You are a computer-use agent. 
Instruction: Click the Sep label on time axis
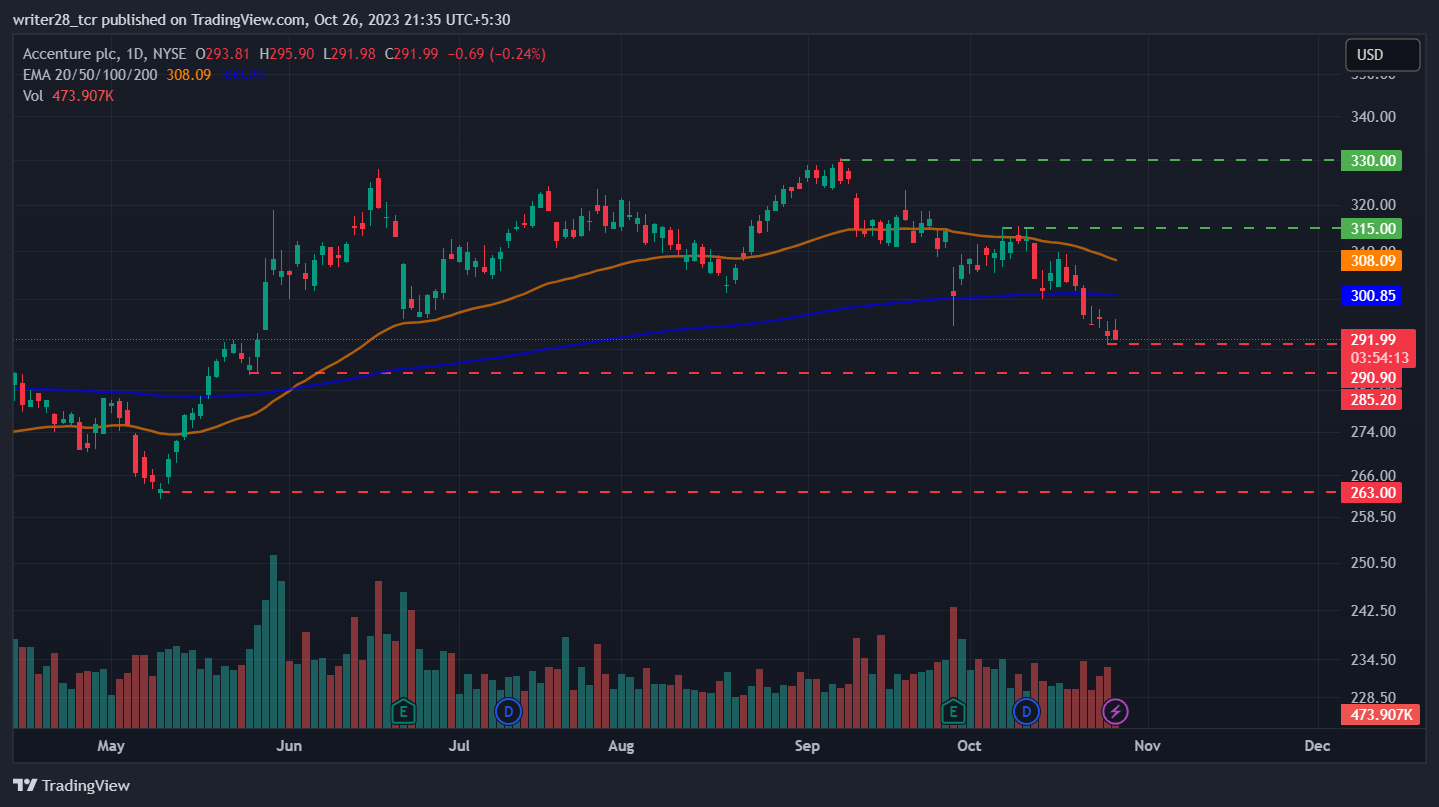point(806,746)
